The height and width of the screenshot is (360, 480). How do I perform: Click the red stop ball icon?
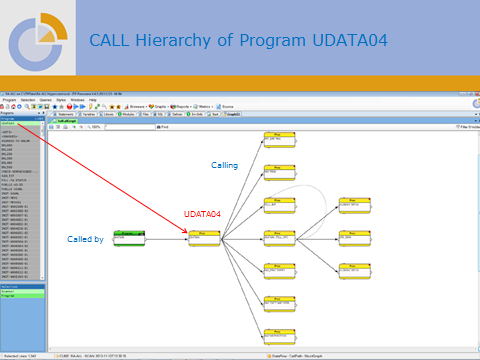point(69,107)
